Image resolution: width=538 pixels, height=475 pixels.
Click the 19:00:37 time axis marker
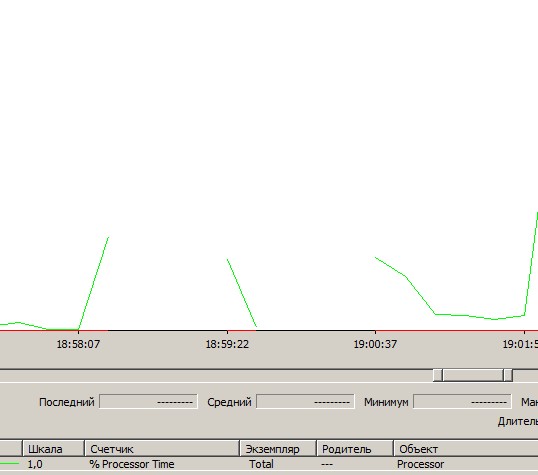pos(375,344)
